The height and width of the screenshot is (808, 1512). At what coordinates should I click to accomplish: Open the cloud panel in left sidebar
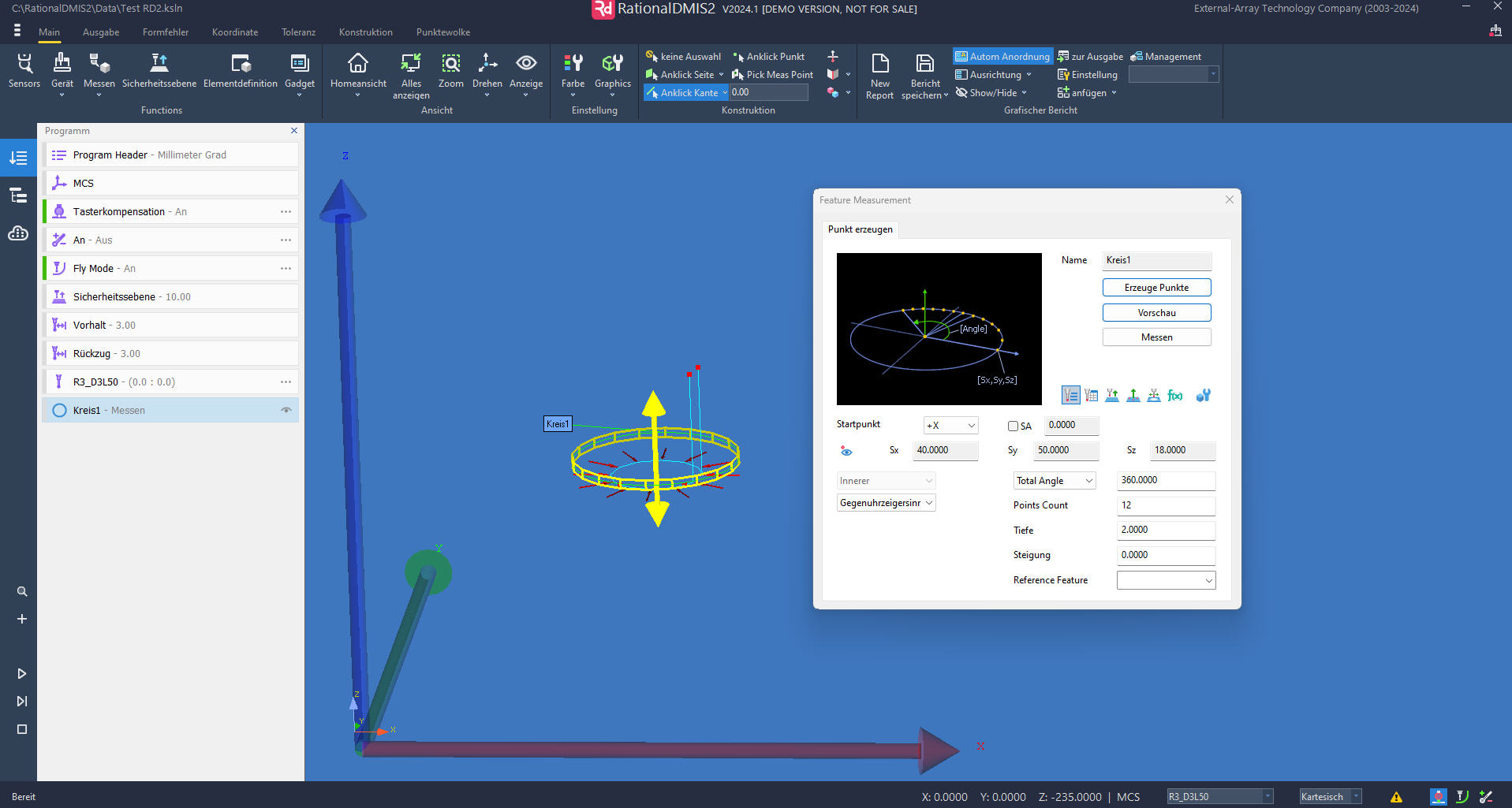[18, 233]
